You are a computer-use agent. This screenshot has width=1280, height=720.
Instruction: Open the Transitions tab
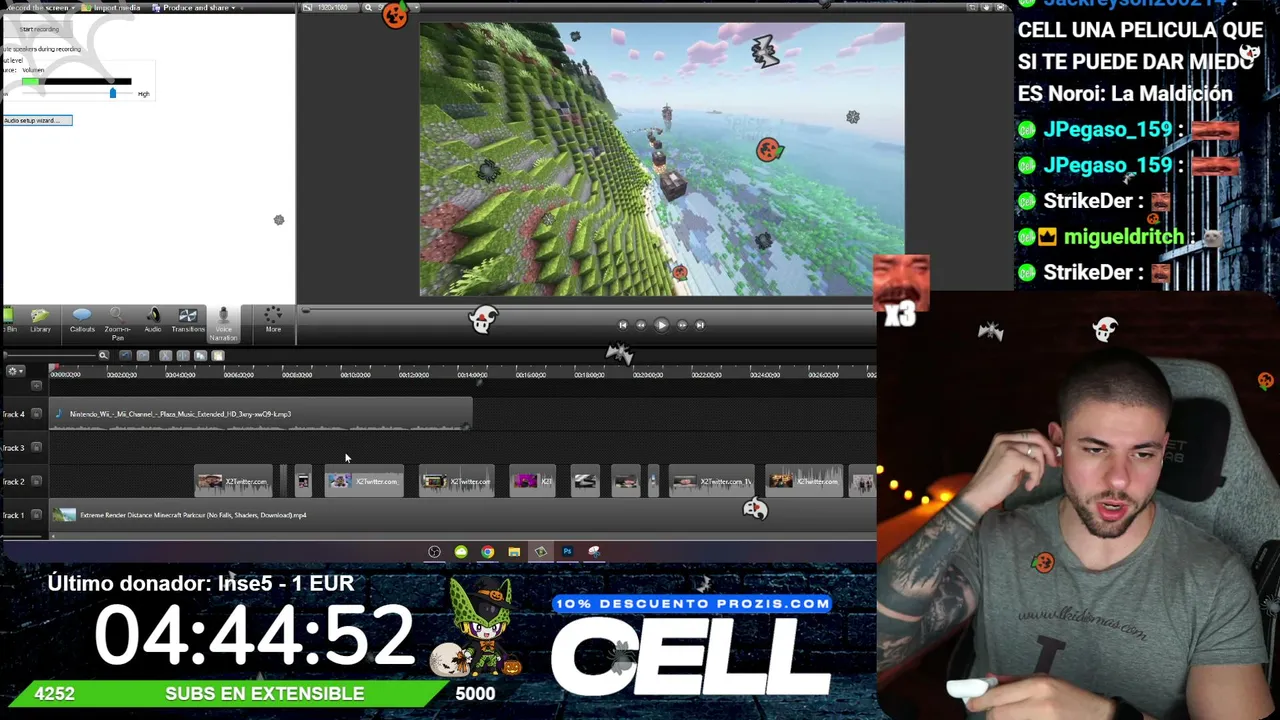187,320
